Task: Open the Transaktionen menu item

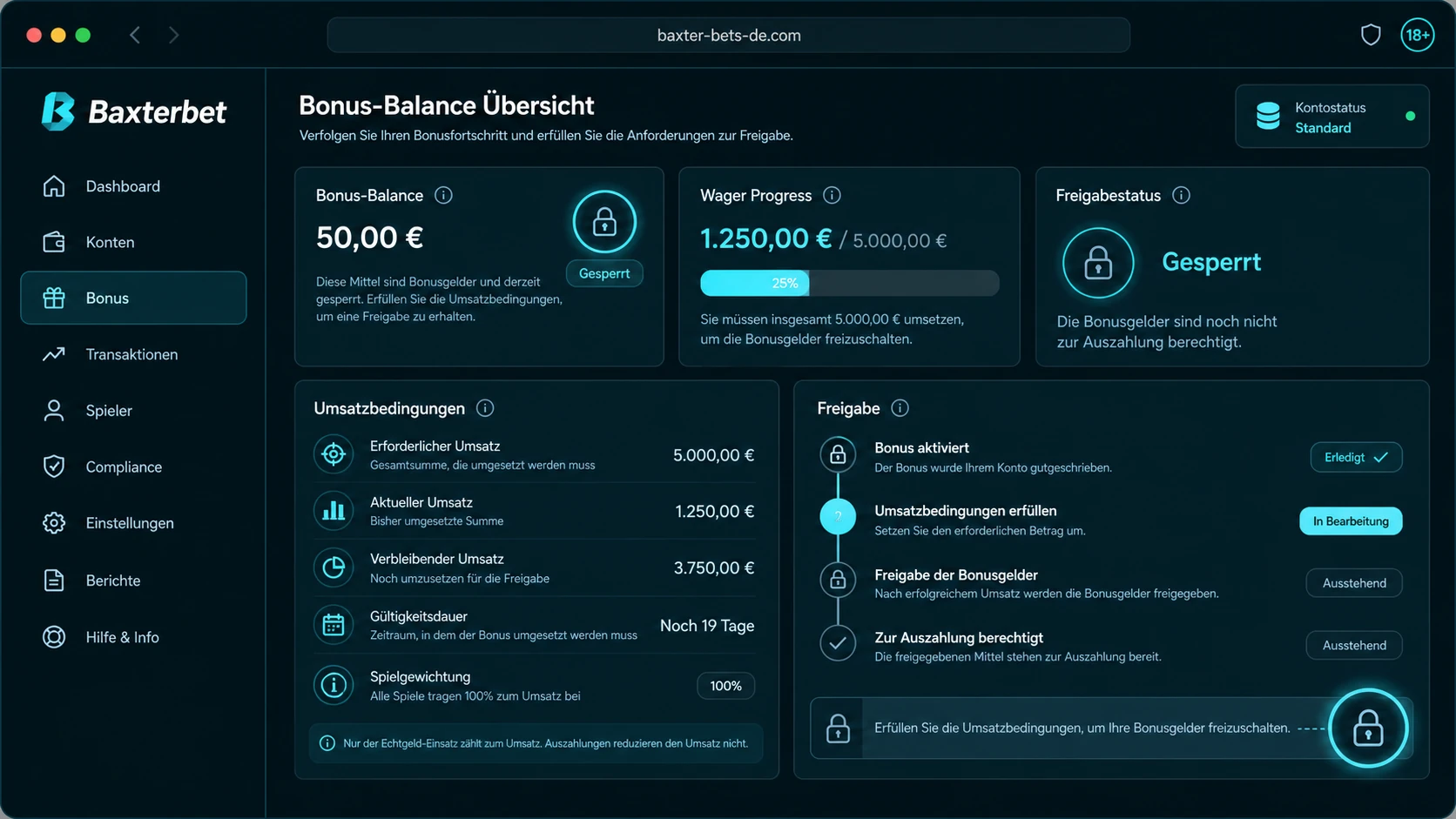Action: click(x=133, y=354)
